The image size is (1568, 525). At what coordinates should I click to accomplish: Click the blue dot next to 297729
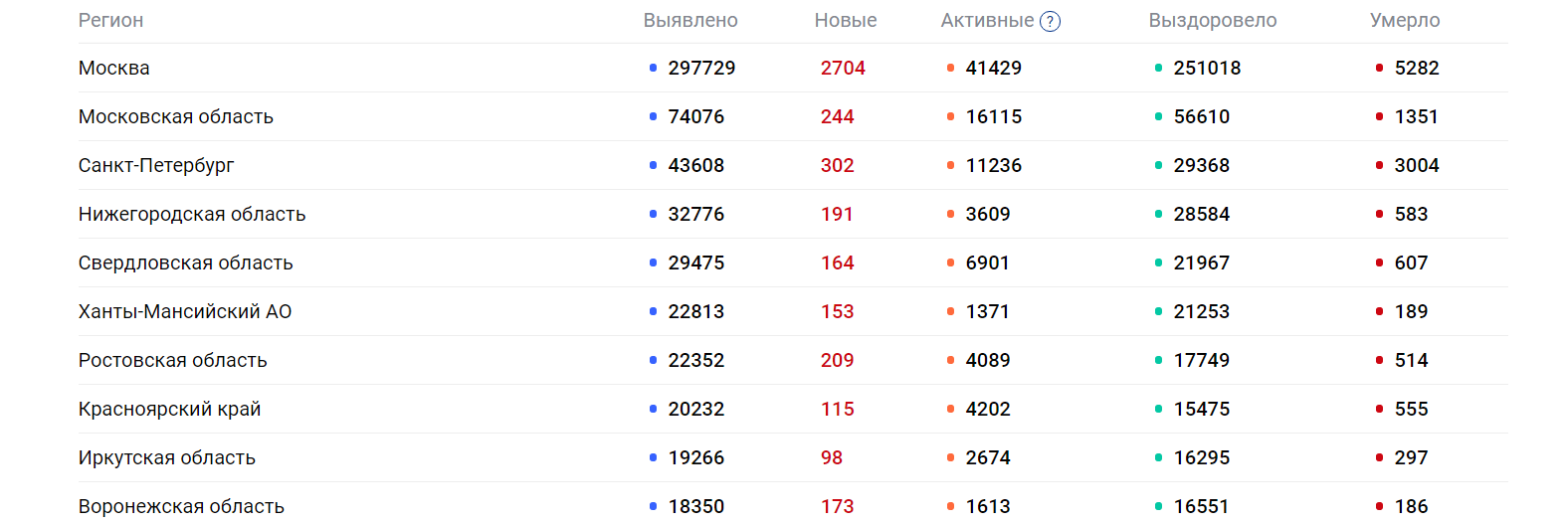[653, 69]
